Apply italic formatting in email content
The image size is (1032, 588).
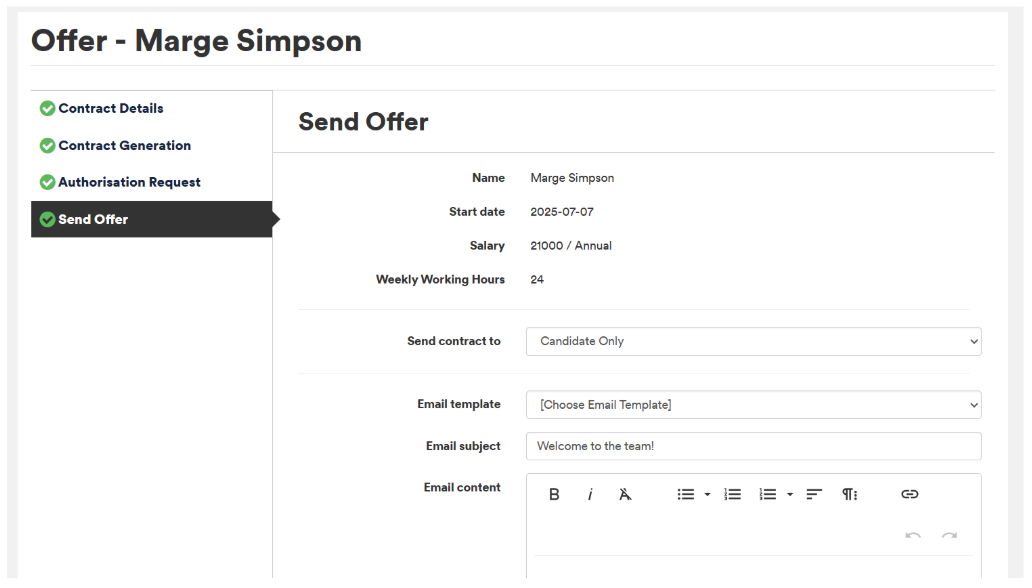590,494
